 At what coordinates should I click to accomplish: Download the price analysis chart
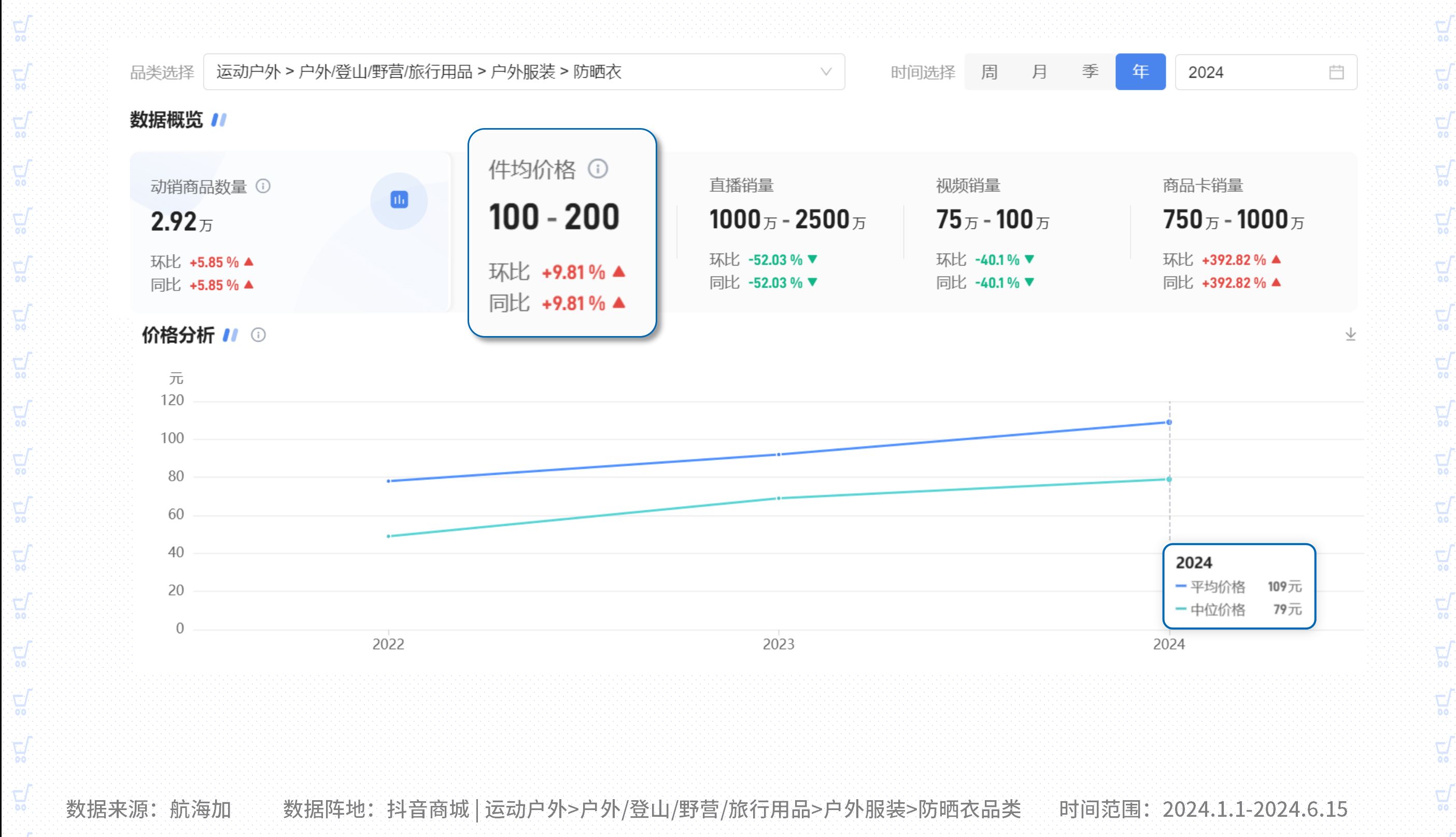click(1350, 334)
